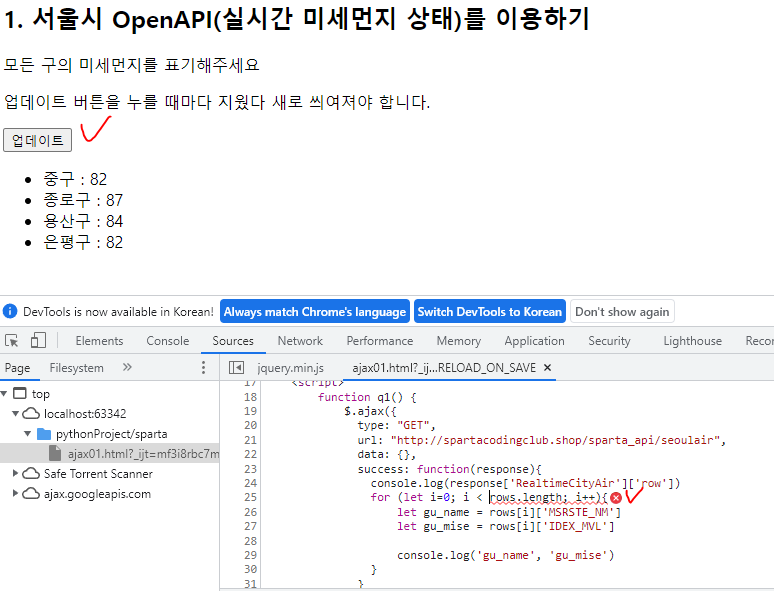Select the Page pane in Sources navigator
Image resolution: width=774 pixels, height=591 pixels.
tap(17, 368)
